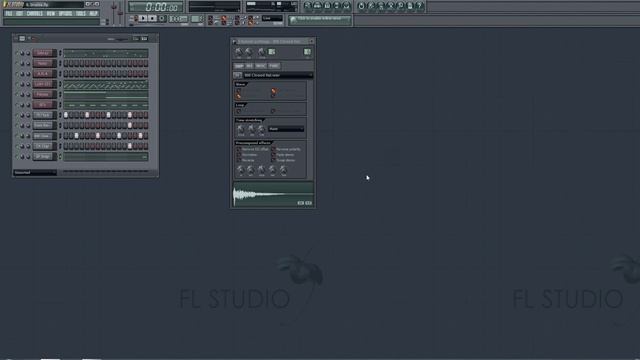This screenshot has width=640, height=360.
Task: Click the main time counter display
Action: 155,7
